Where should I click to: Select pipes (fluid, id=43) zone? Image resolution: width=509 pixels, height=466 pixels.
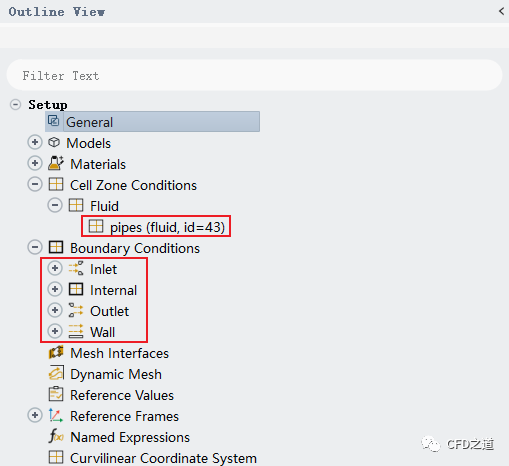pos(157,227)
